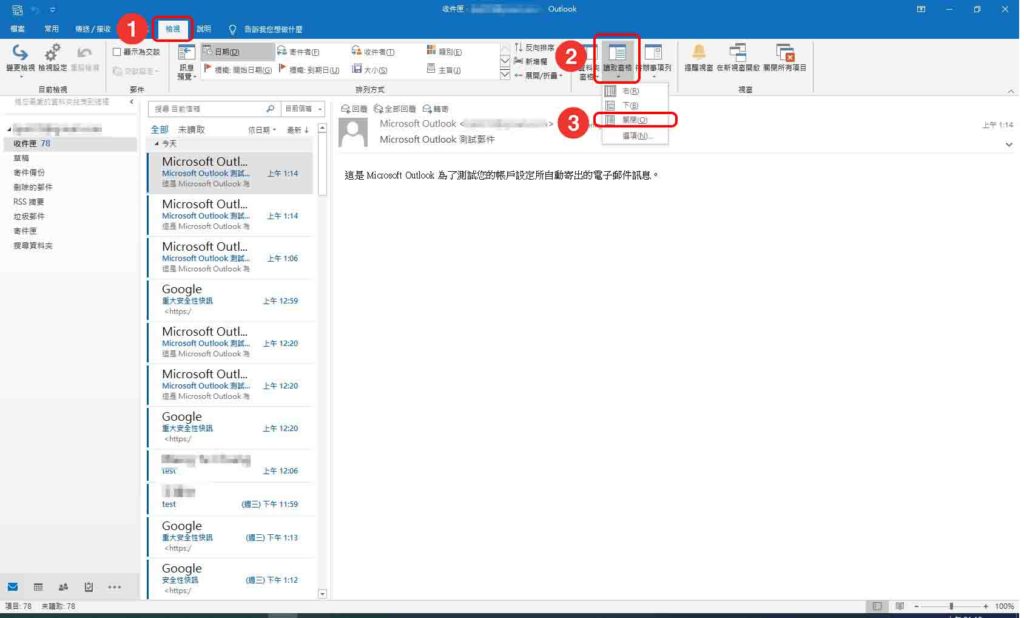Click 反向排序 reverse sort

534,48
